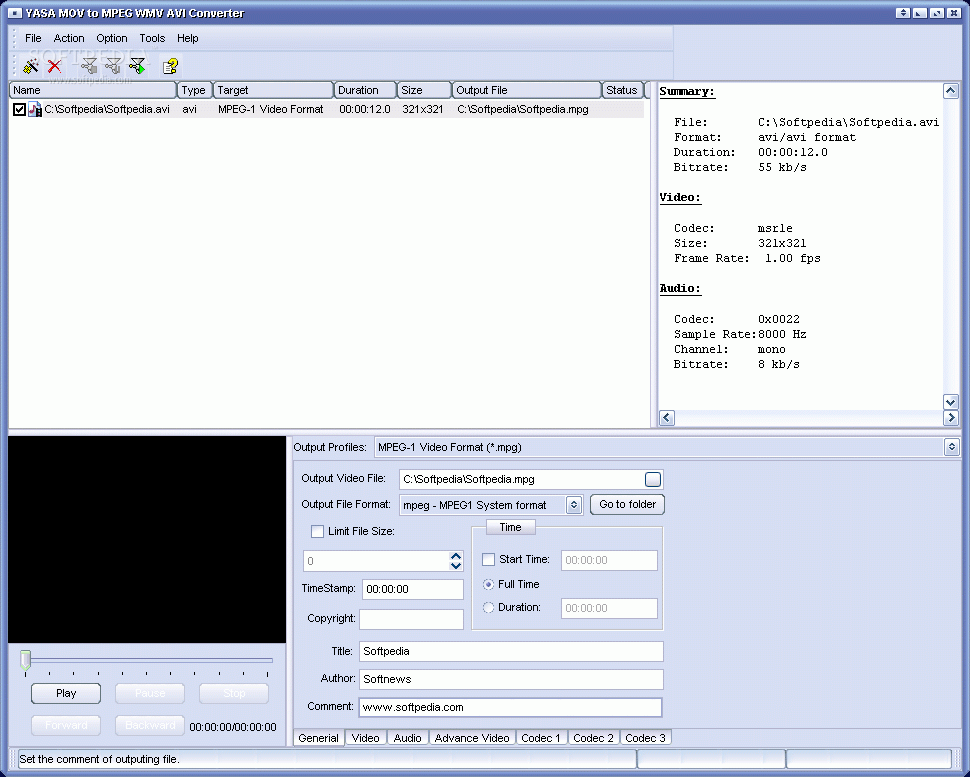Decrease the file size limit with down arrow

pyautogui.click(x=456, y=565)
